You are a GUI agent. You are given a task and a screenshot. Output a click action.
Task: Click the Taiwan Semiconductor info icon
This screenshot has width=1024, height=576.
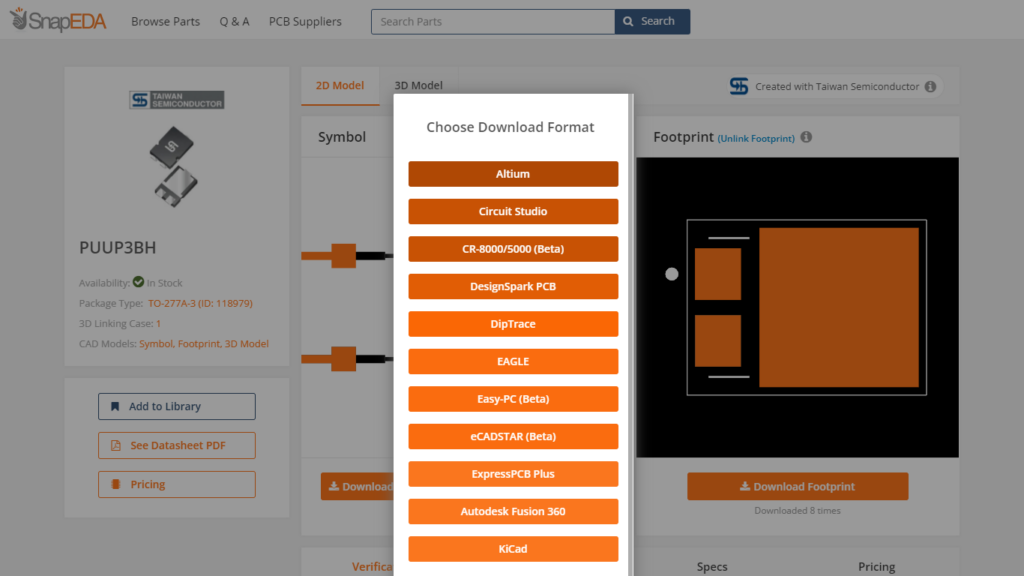click(x=931, y=86)
